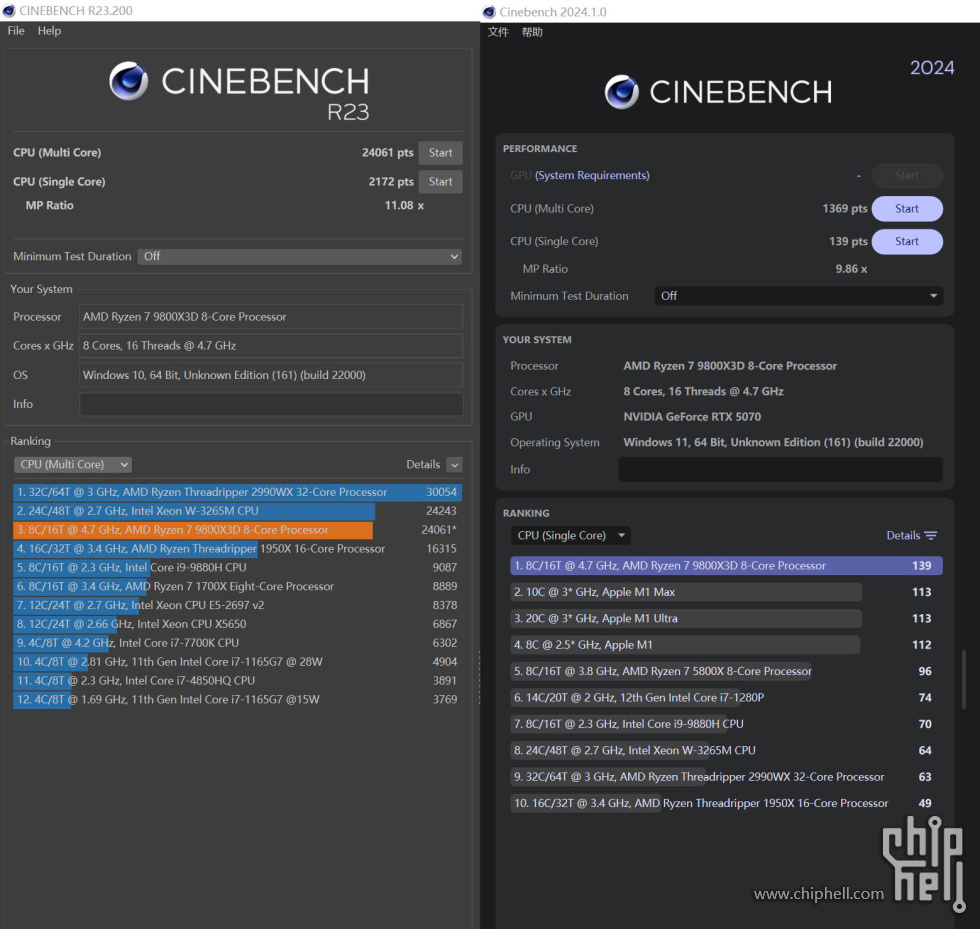980x929 pixels.
Task: Click Processor field in R23 Your System
Action: [x=271, y=317]
